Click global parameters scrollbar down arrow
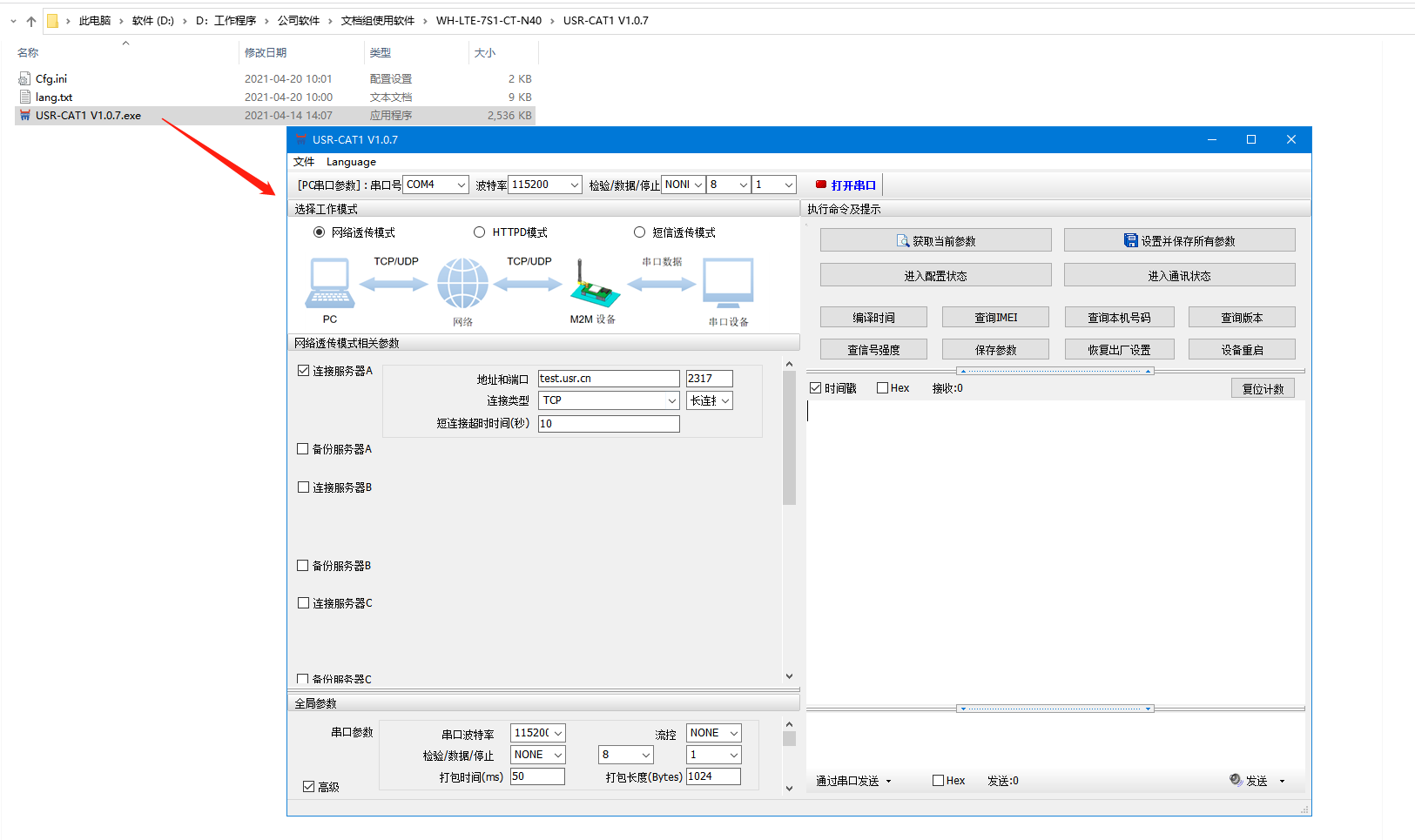 790,788
